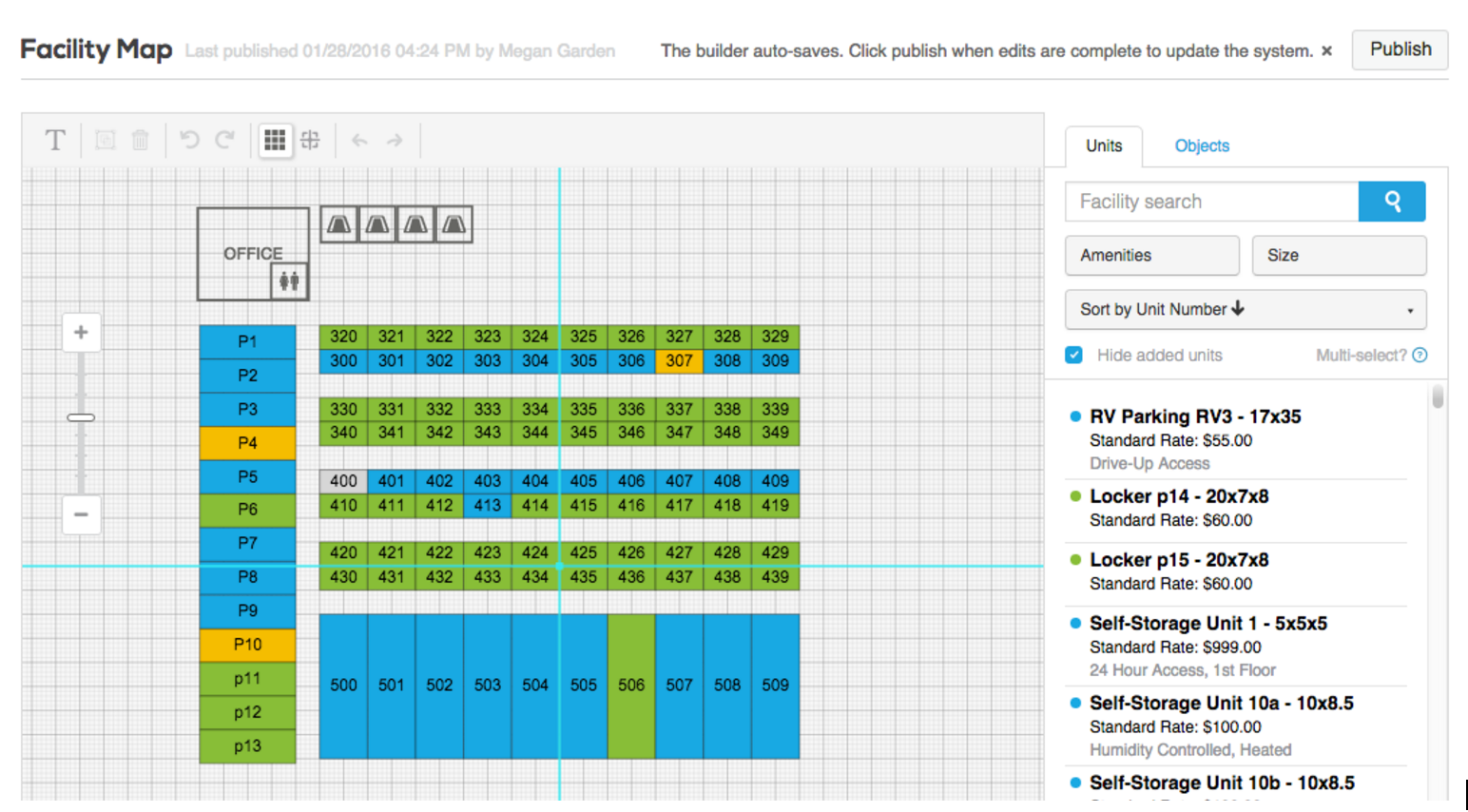1468x812 pixels.
Task: Select Locker p15 - 20x7x8 unit
Action: coord(1236,571)
